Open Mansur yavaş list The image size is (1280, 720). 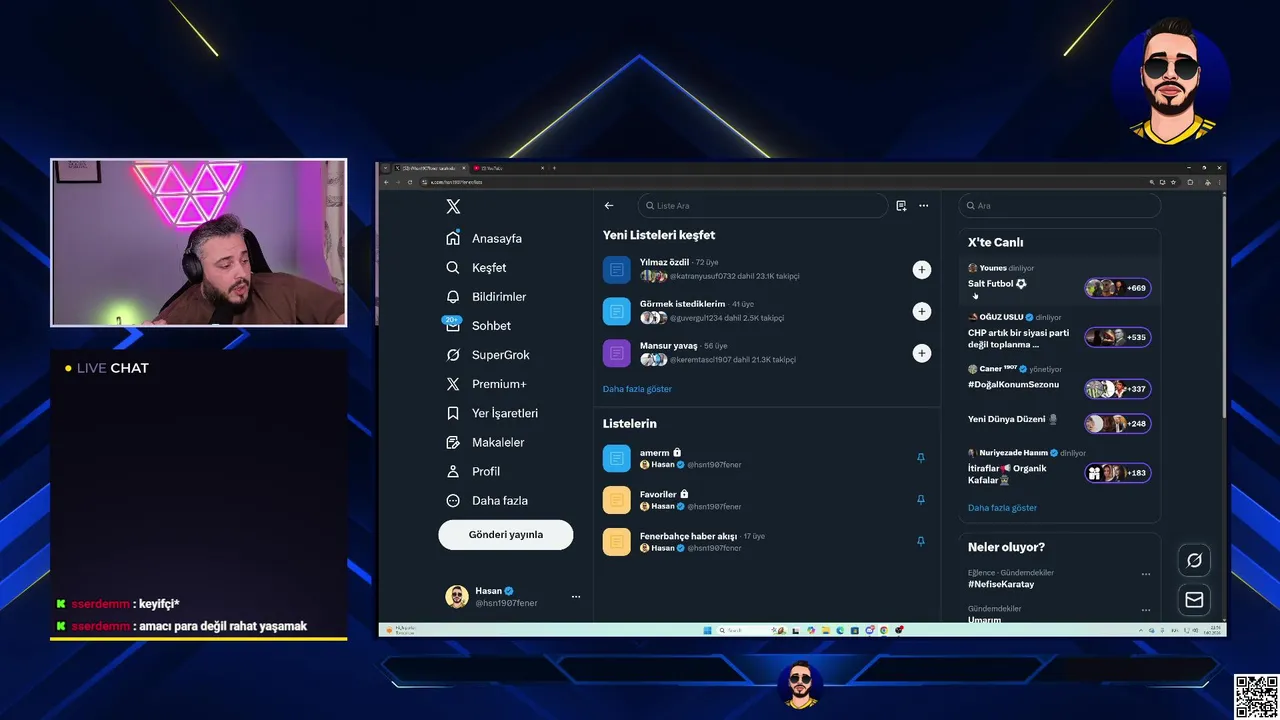(767, 353)
